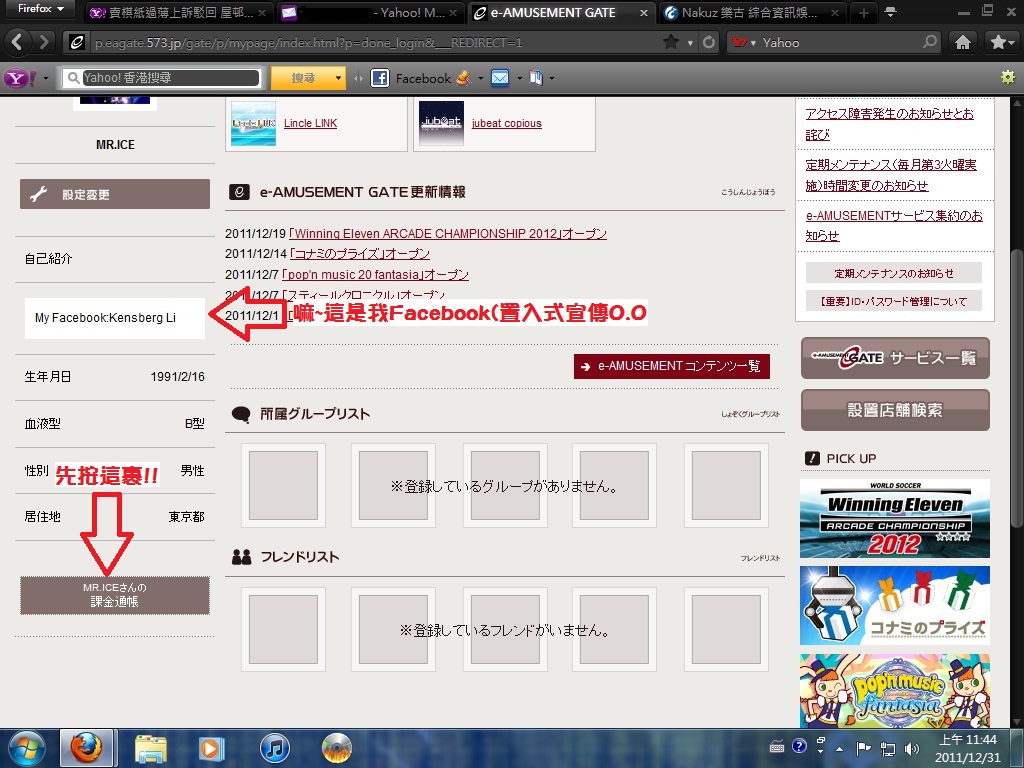This screenshot has width=1024, height=768.
Task: Open Yahoo toolbar settings gear
Action: (1006, 78)
